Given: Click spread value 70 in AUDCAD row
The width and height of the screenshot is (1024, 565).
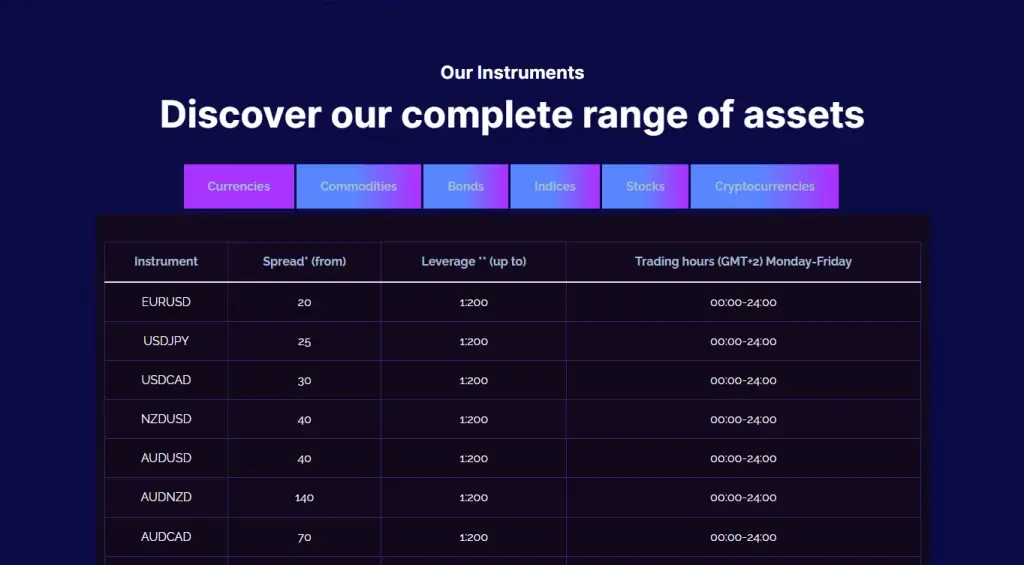Looking at the screenshot, I should click(304, 538).
